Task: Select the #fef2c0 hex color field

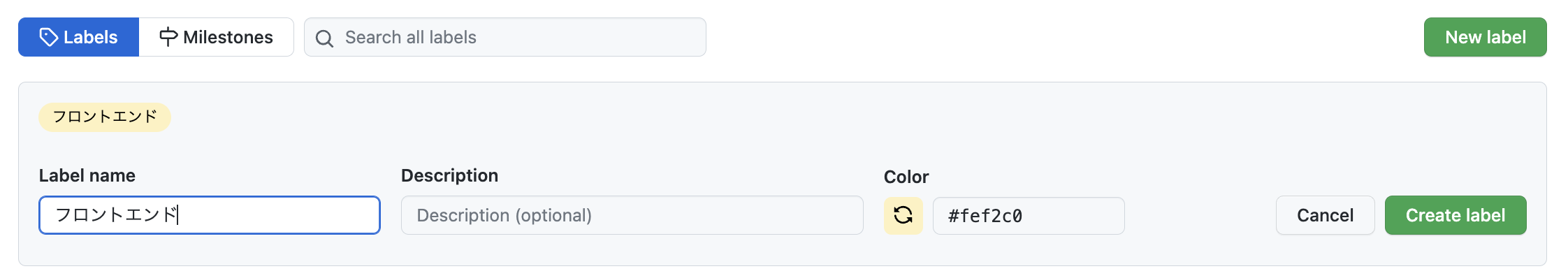Action: pos(1029,216)
